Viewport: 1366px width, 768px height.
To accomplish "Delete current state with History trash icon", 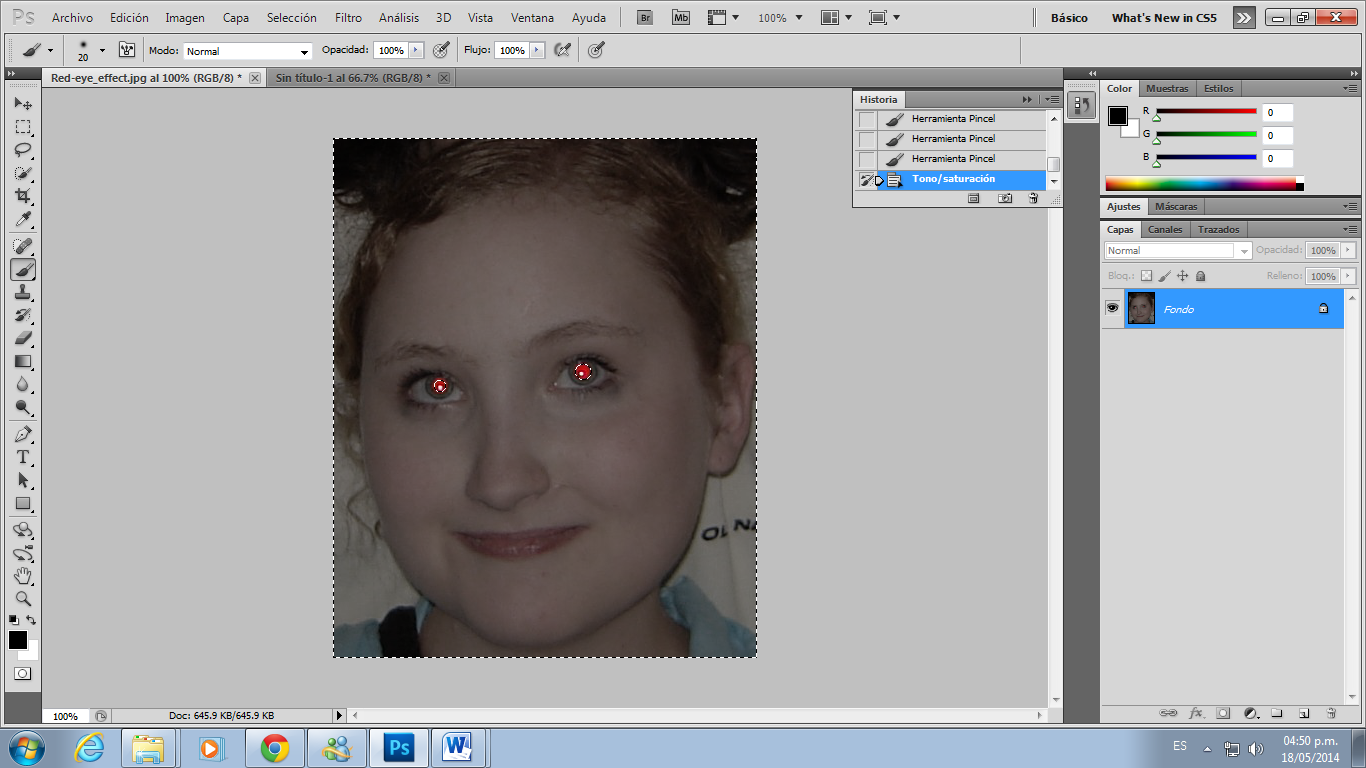I will click(x=1033, y=199).
